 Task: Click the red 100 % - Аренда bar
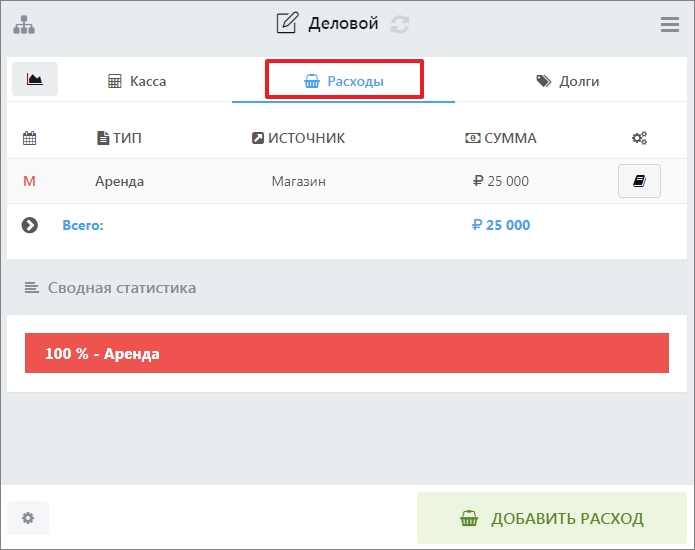346,353
